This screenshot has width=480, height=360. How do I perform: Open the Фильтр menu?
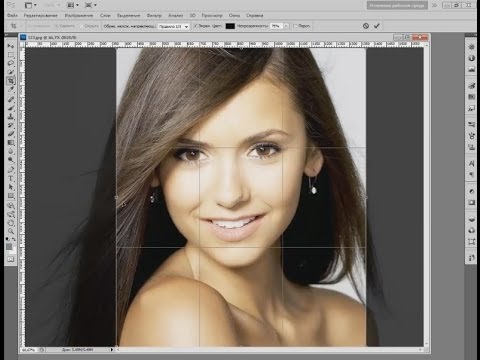pyautogui.click(x=154, y=15)
